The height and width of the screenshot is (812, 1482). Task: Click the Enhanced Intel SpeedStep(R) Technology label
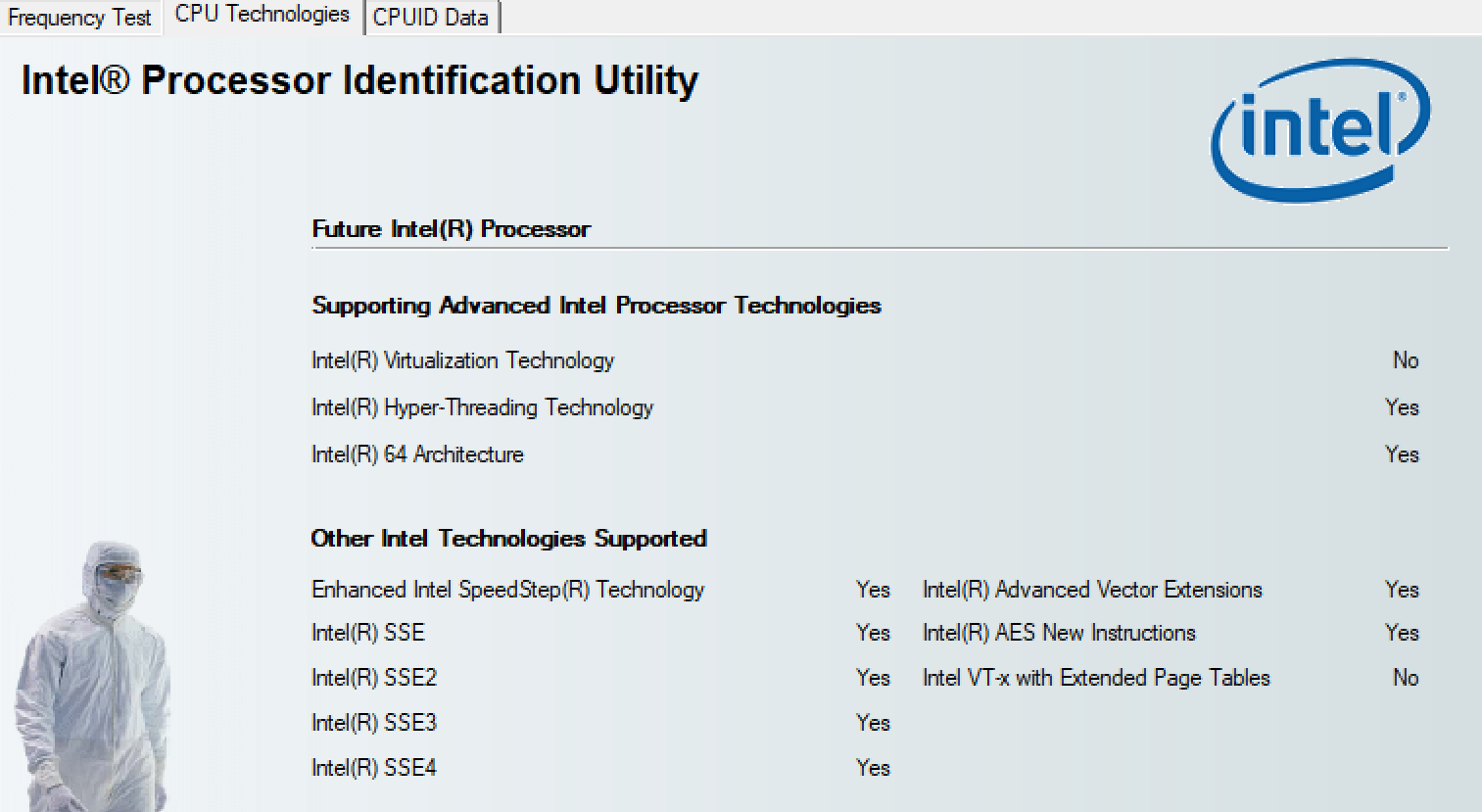point(507,590)
